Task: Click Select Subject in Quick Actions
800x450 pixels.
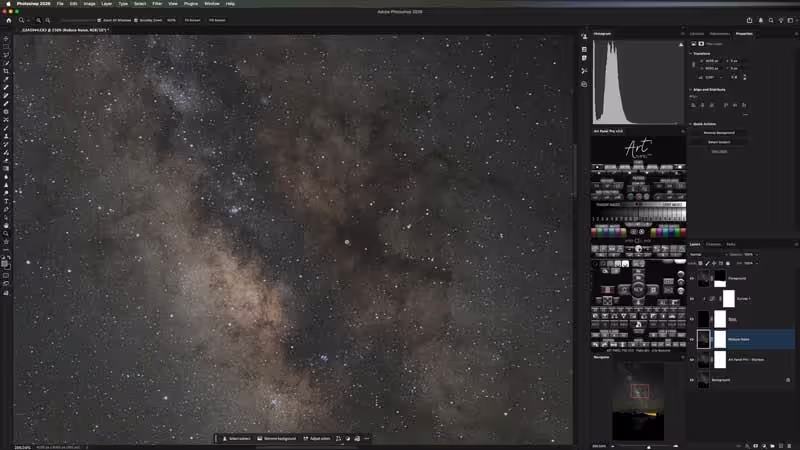Action: pos(719,142)
